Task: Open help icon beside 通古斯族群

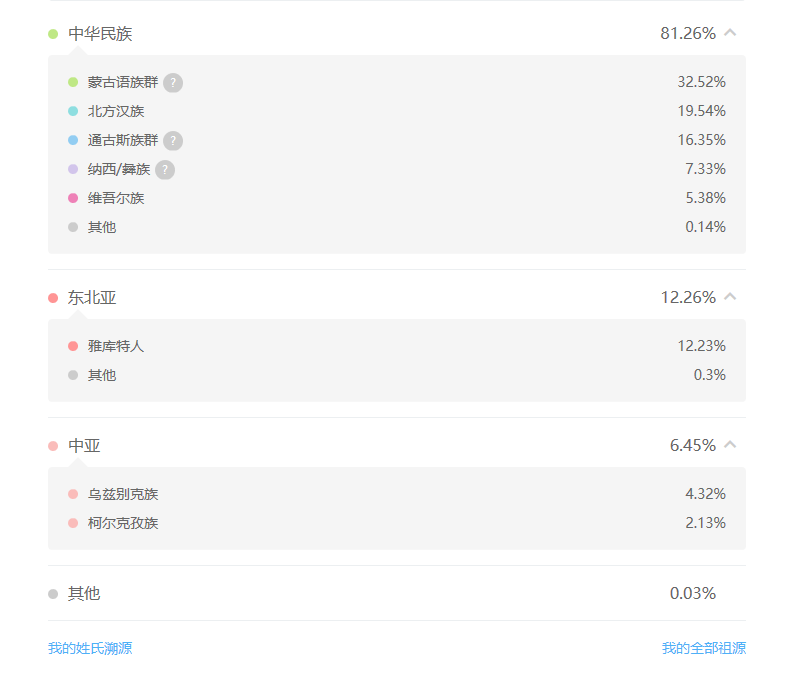Action: (173, 141)
